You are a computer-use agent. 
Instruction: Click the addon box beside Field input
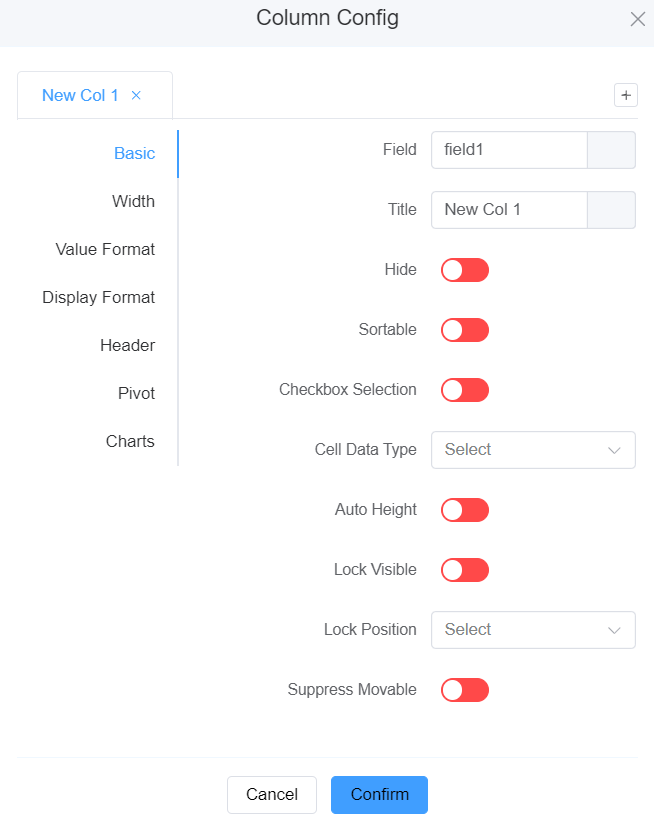tap(611, 150)
